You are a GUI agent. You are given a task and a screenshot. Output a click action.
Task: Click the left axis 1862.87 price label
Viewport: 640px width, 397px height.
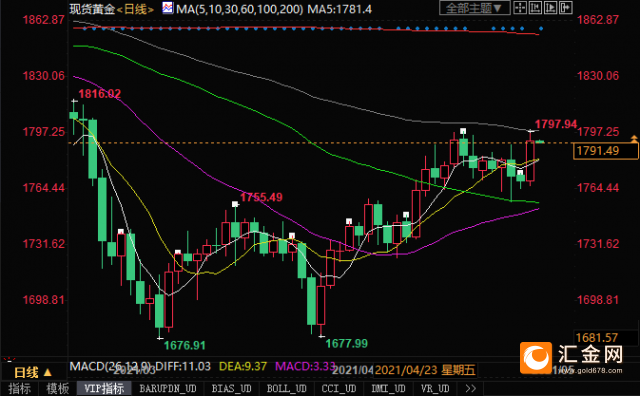(x=44, y=20)
